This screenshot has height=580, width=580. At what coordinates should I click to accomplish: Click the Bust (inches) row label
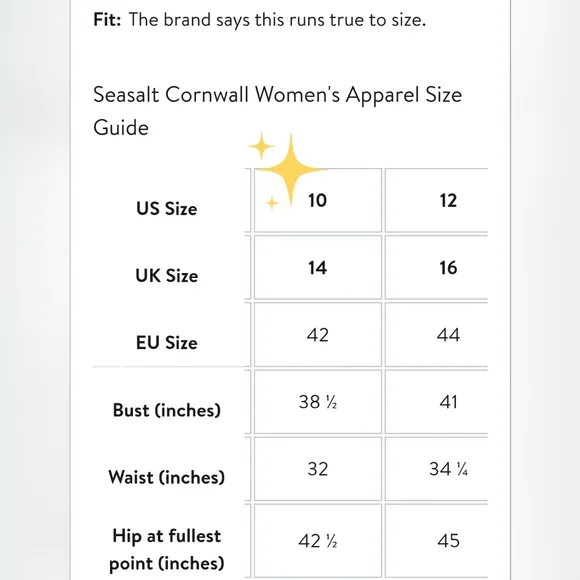click(x=167, y=410)
